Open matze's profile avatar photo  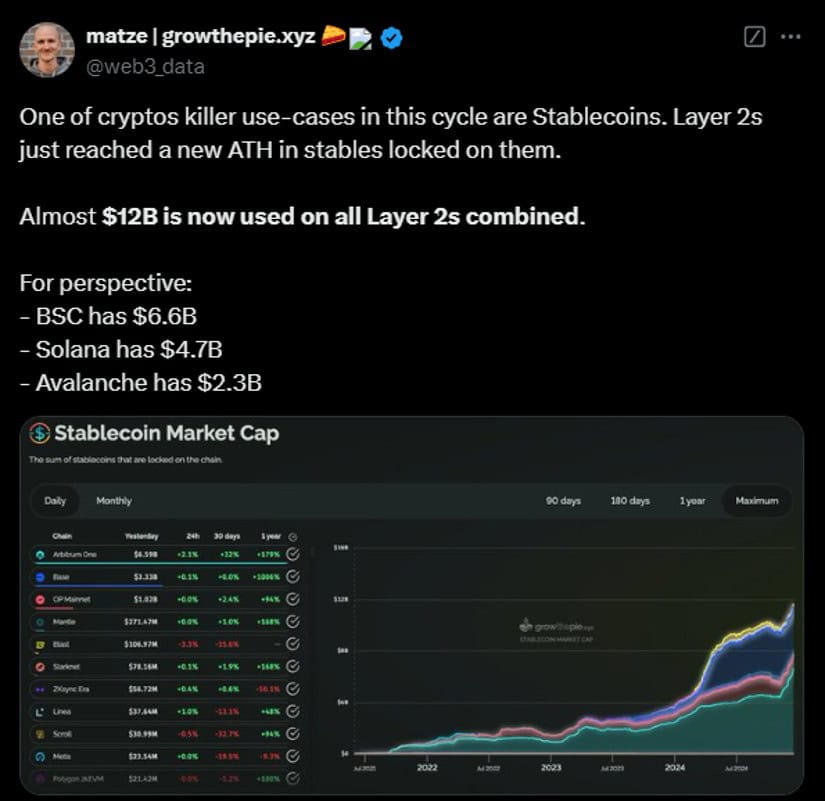coord(47,50)
